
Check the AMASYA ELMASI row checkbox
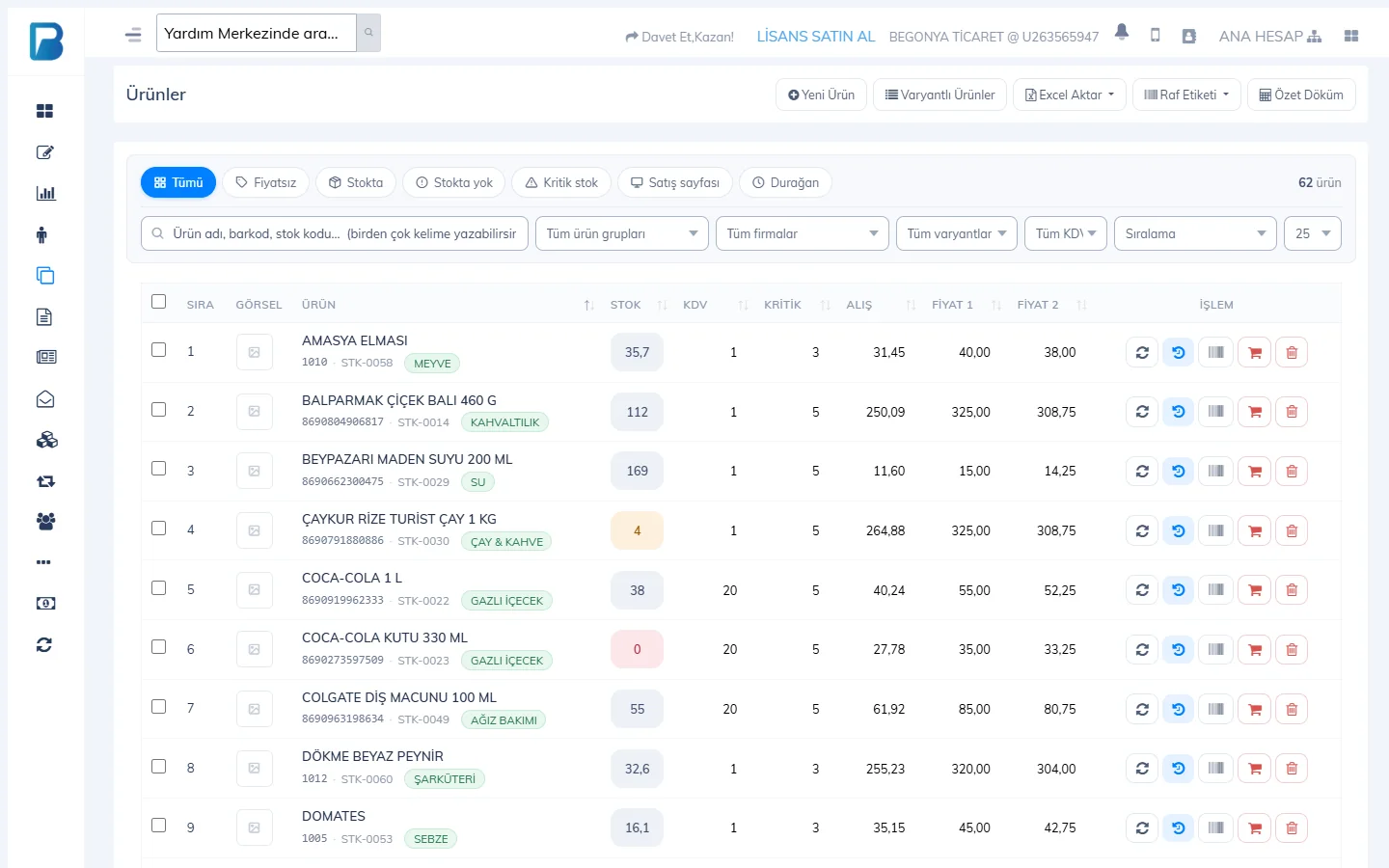tap(159, 350)
